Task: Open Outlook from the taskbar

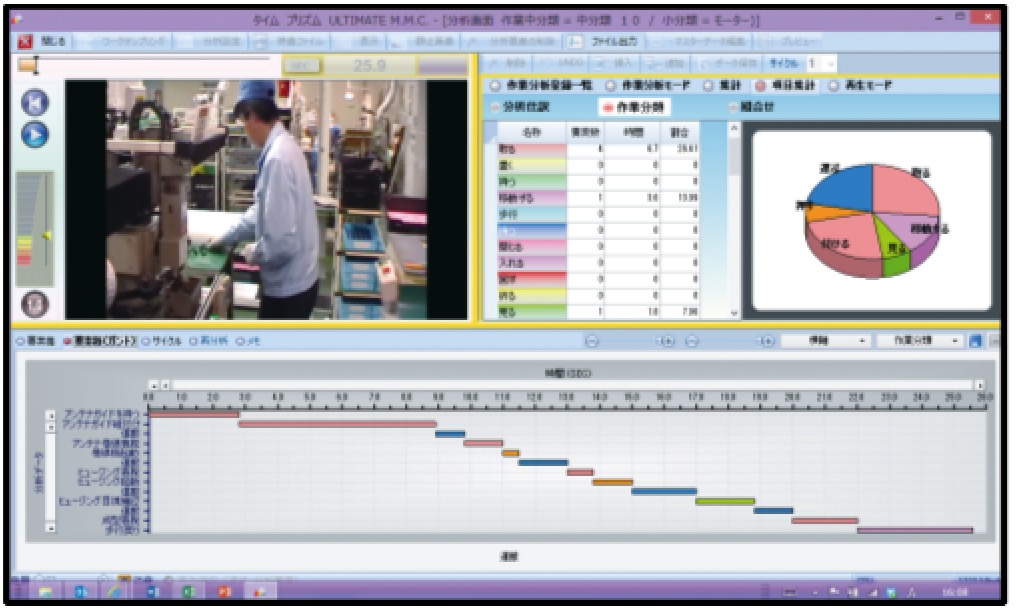Action: 81,592
